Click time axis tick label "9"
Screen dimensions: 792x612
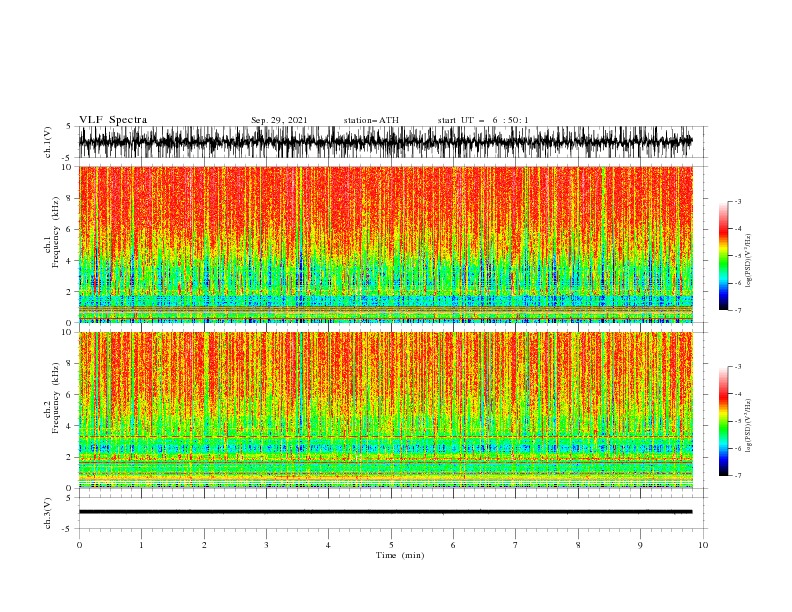(x=640, y=545)
